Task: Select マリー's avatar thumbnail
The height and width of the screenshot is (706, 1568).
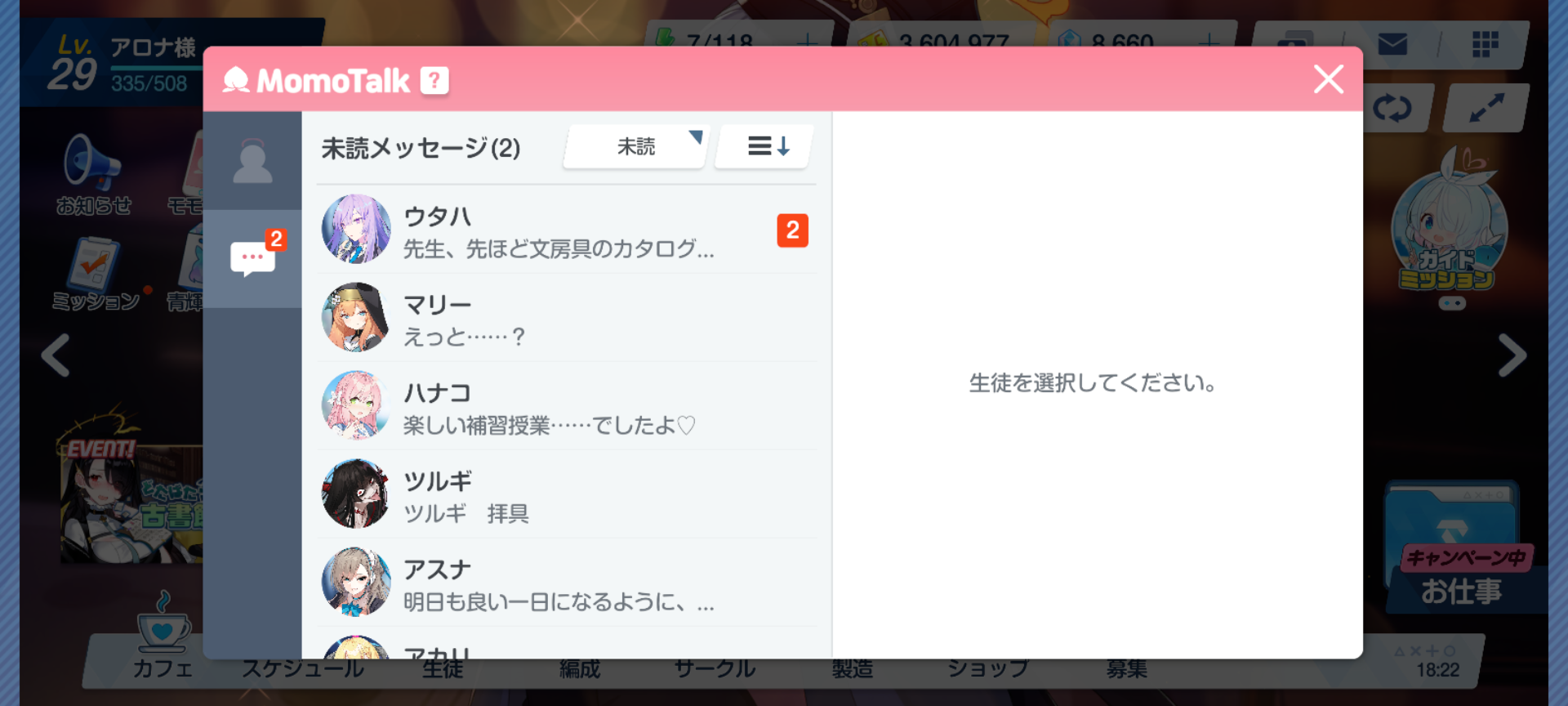Action: 356,317
